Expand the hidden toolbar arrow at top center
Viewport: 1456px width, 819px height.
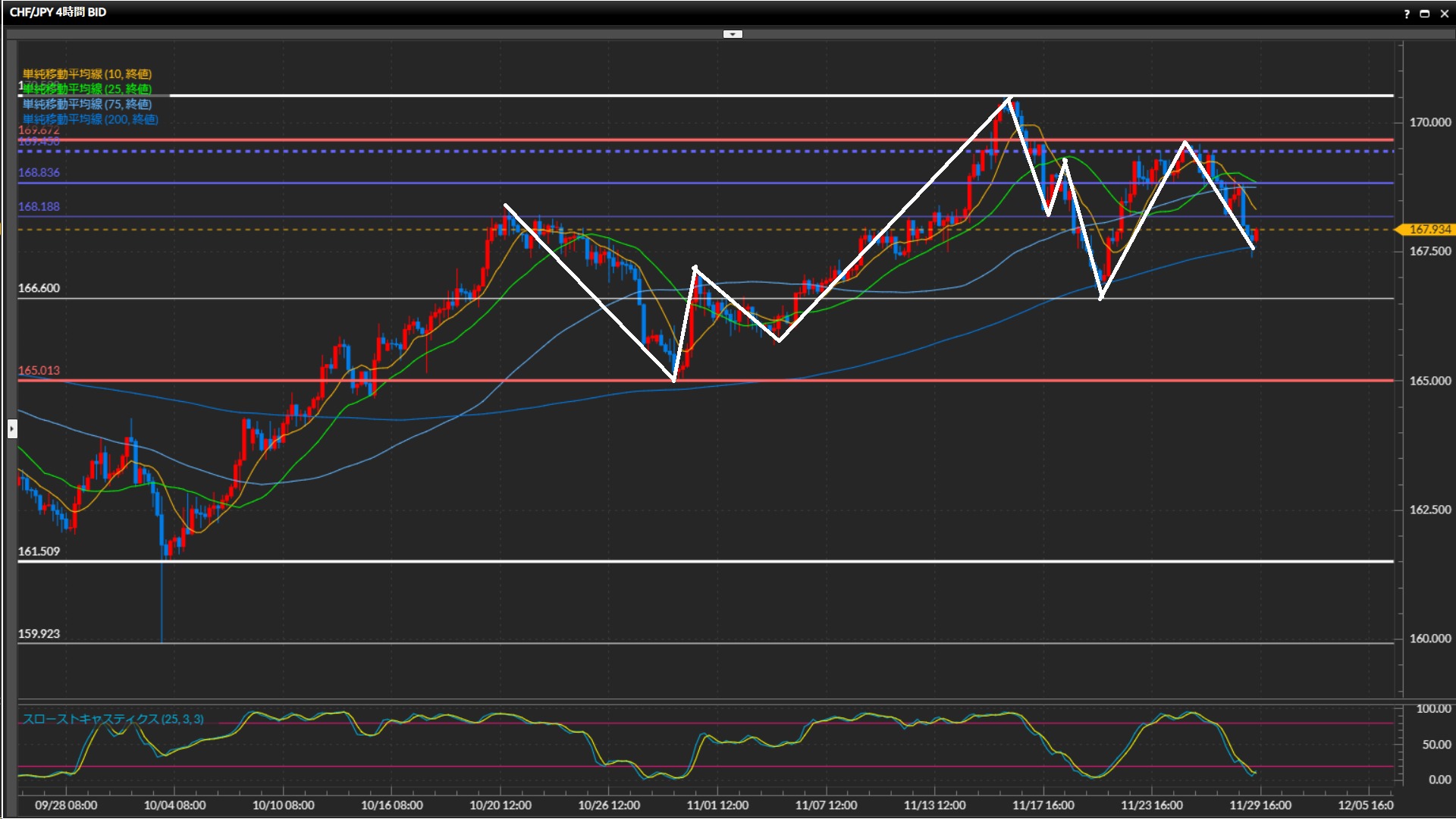click(x=733, y=34)
